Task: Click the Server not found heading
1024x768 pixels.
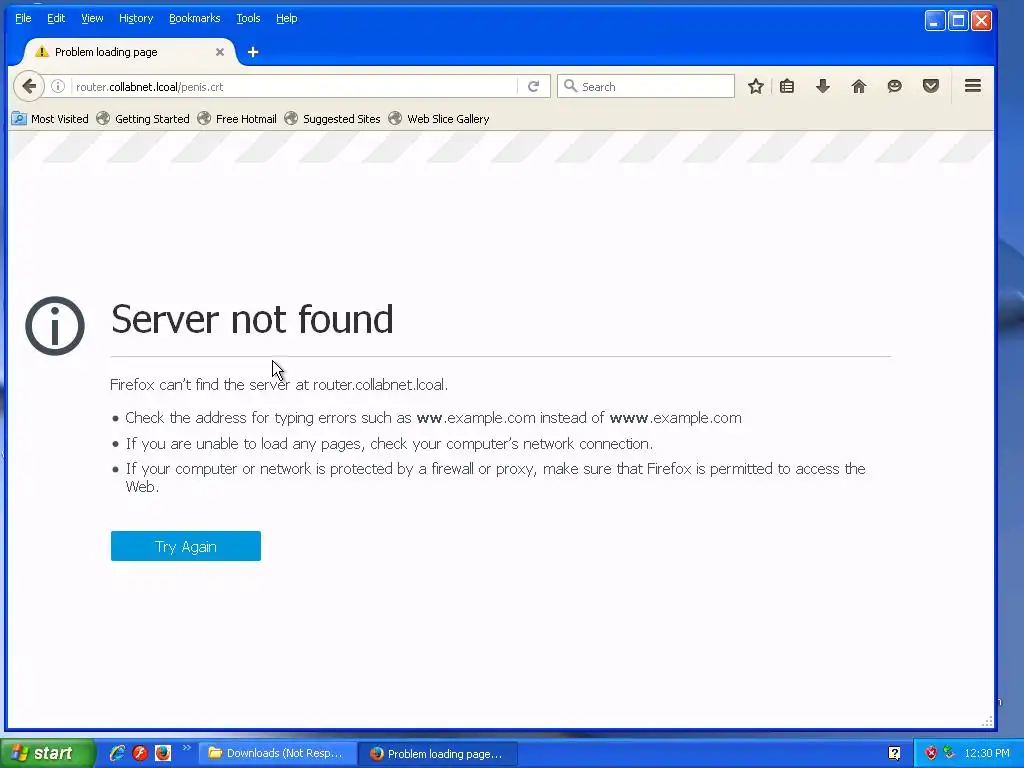Action: click(x=252, y=319)
